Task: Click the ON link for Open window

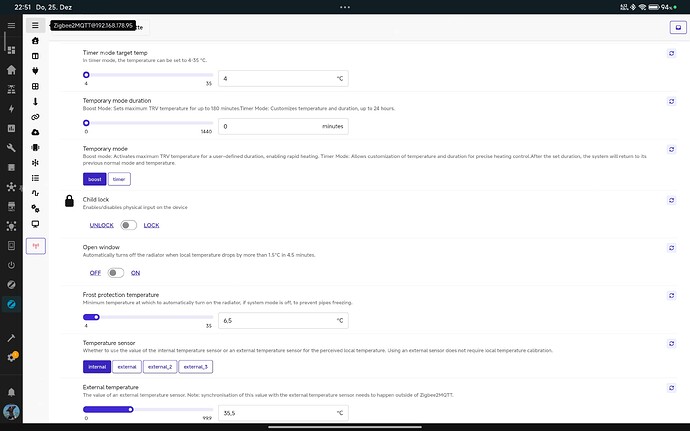Action: [136, 273]
